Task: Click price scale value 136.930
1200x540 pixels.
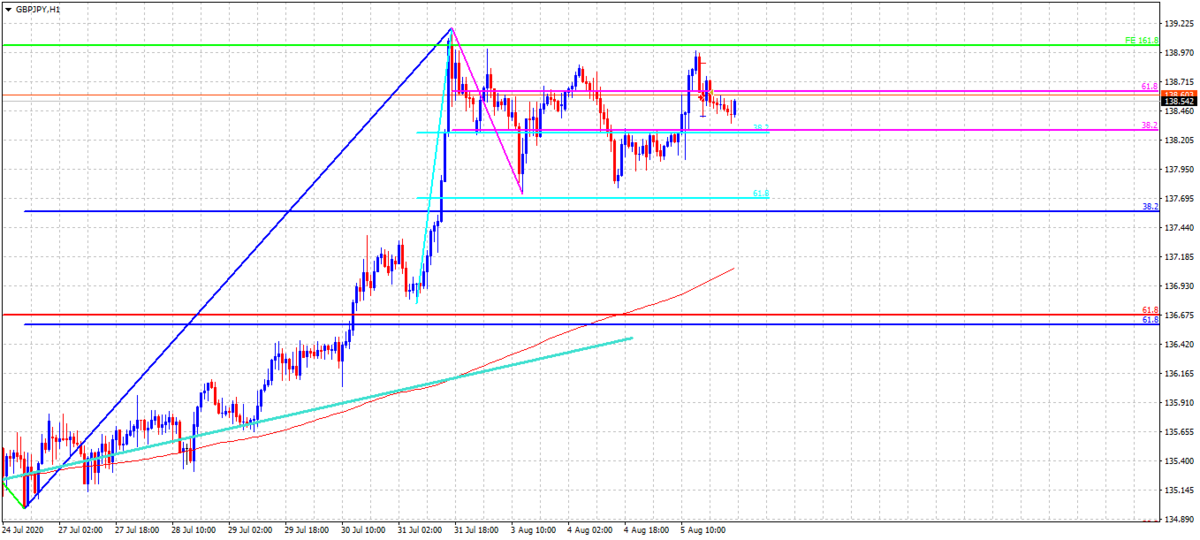Action: coord(1179,286)
